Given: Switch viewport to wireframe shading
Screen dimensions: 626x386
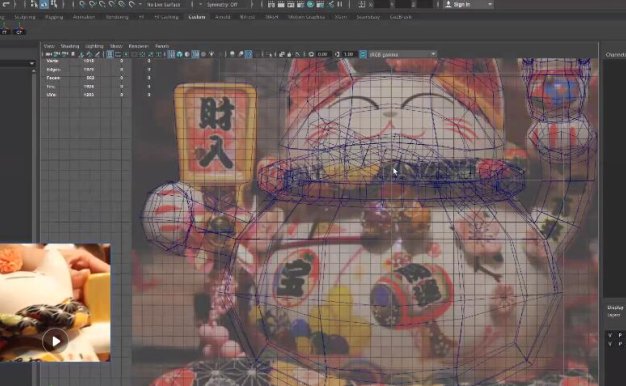Looking at the screenshot, I should (x=171, y=54).
